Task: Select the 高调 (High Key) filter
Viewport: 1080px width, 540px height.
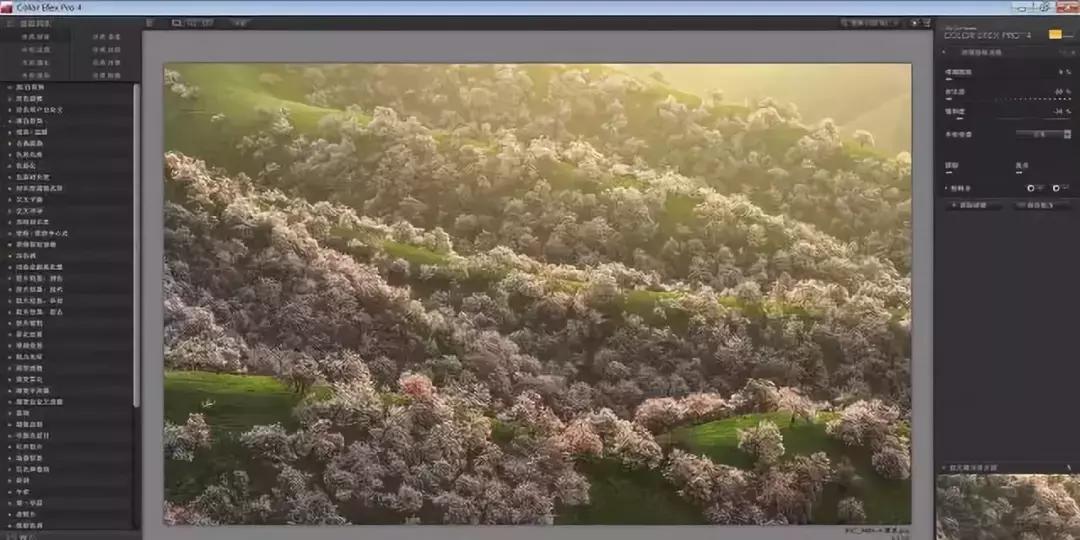Action: [x=23, y=413]
